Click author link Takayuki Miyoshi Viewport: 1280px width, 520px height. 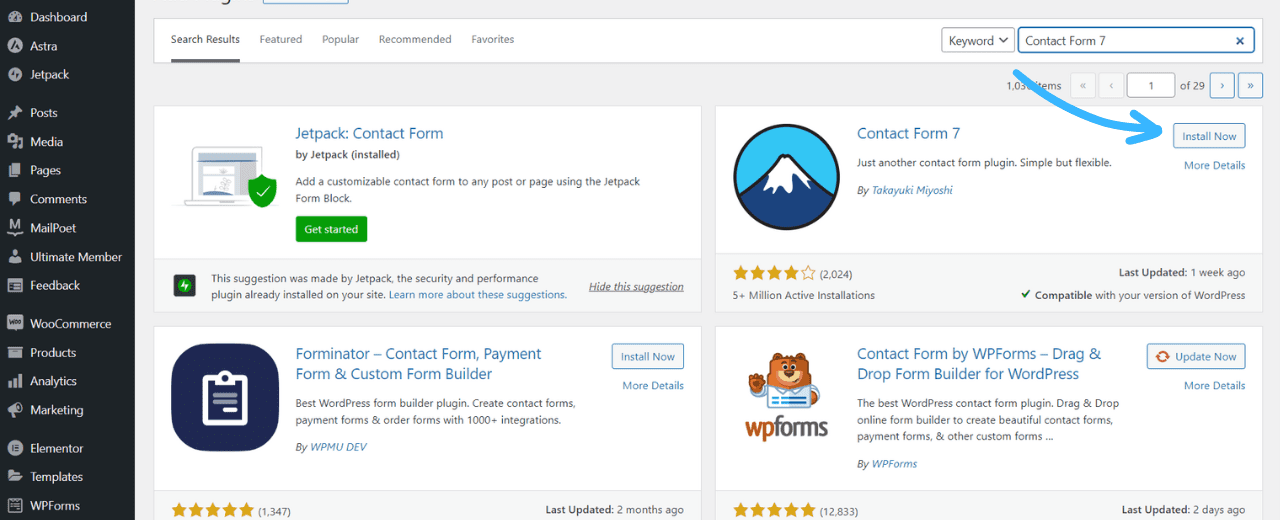(x=912, y=190)
